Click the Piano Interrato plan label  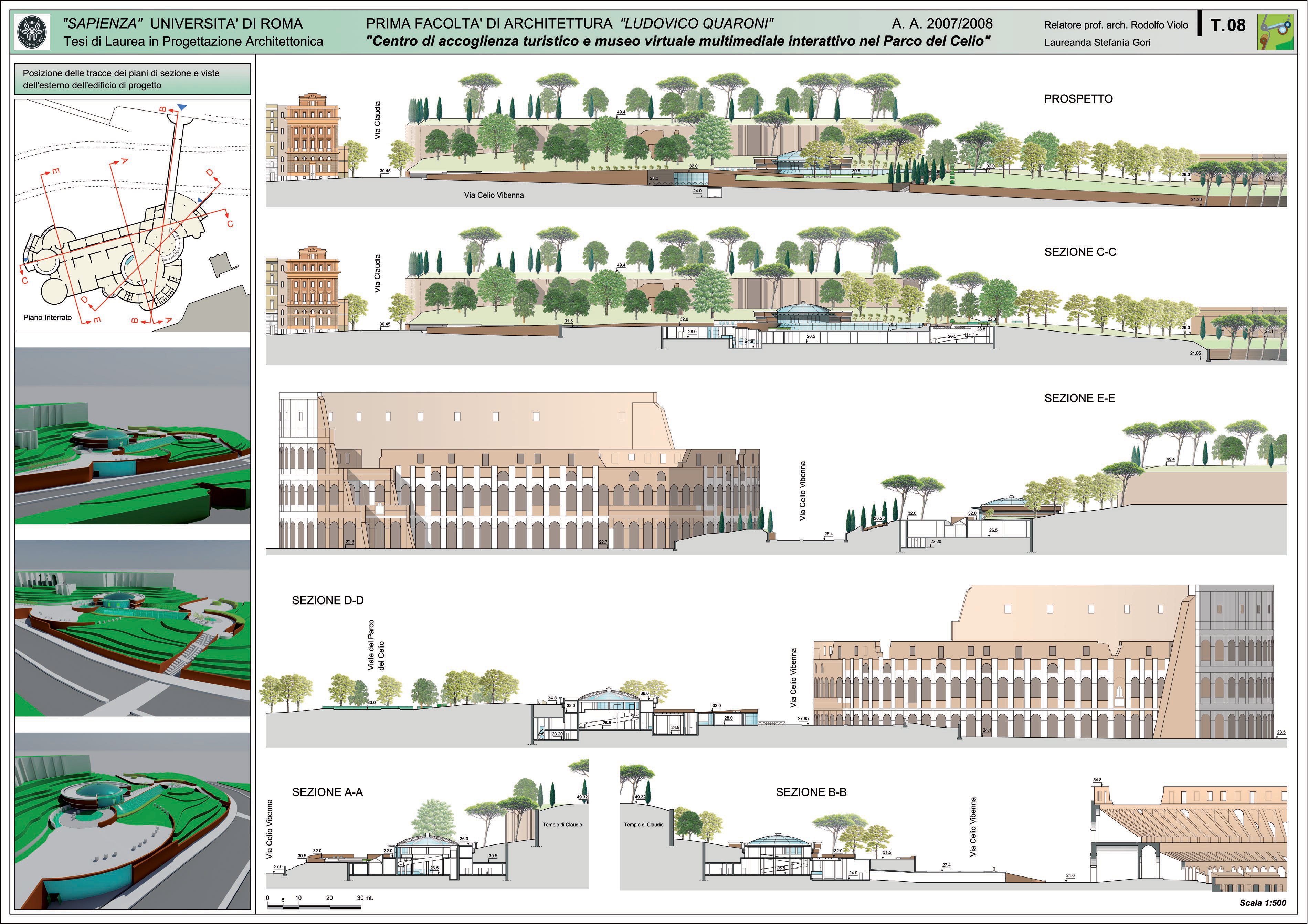[47, 317]
